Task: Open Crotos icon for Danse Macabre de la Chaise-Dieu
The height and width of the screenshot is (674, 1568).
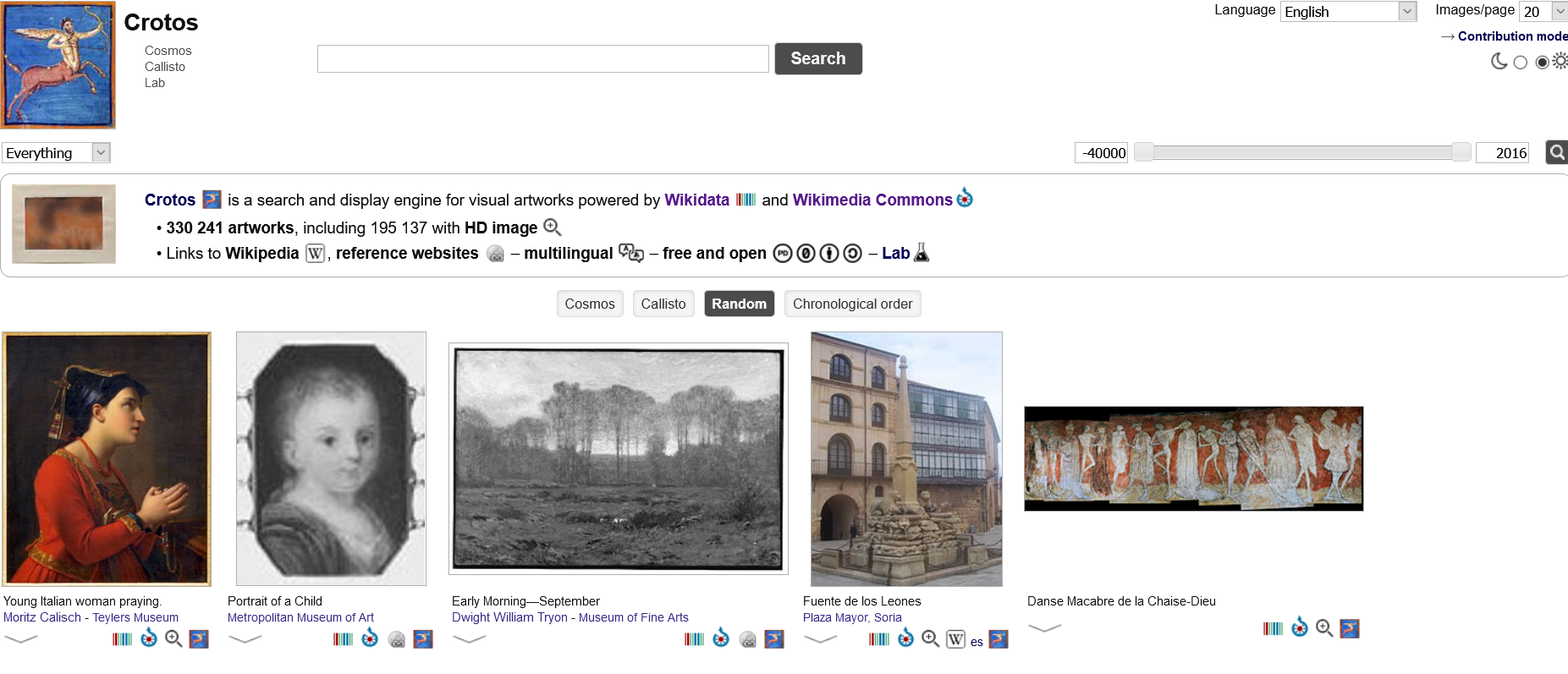Action: pyautogui.click(x=1350, y=628)
